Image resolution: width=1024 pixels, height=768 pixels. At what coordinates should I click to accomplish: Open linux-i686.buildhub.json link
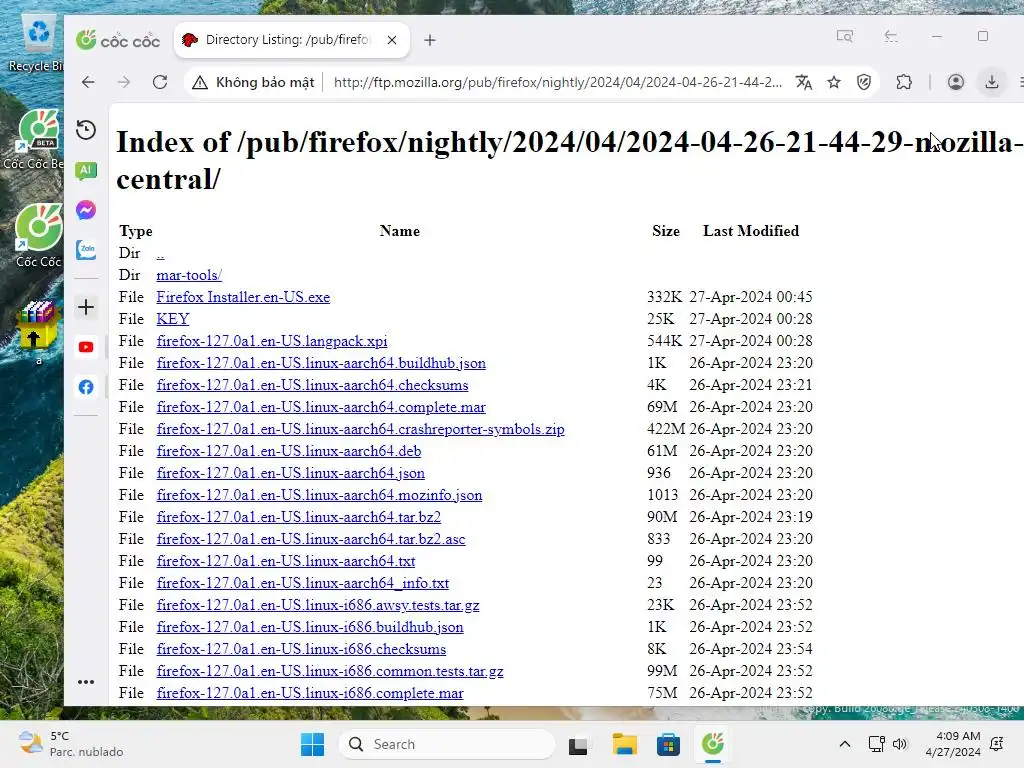pyautogui.click(x=310, y=627)
